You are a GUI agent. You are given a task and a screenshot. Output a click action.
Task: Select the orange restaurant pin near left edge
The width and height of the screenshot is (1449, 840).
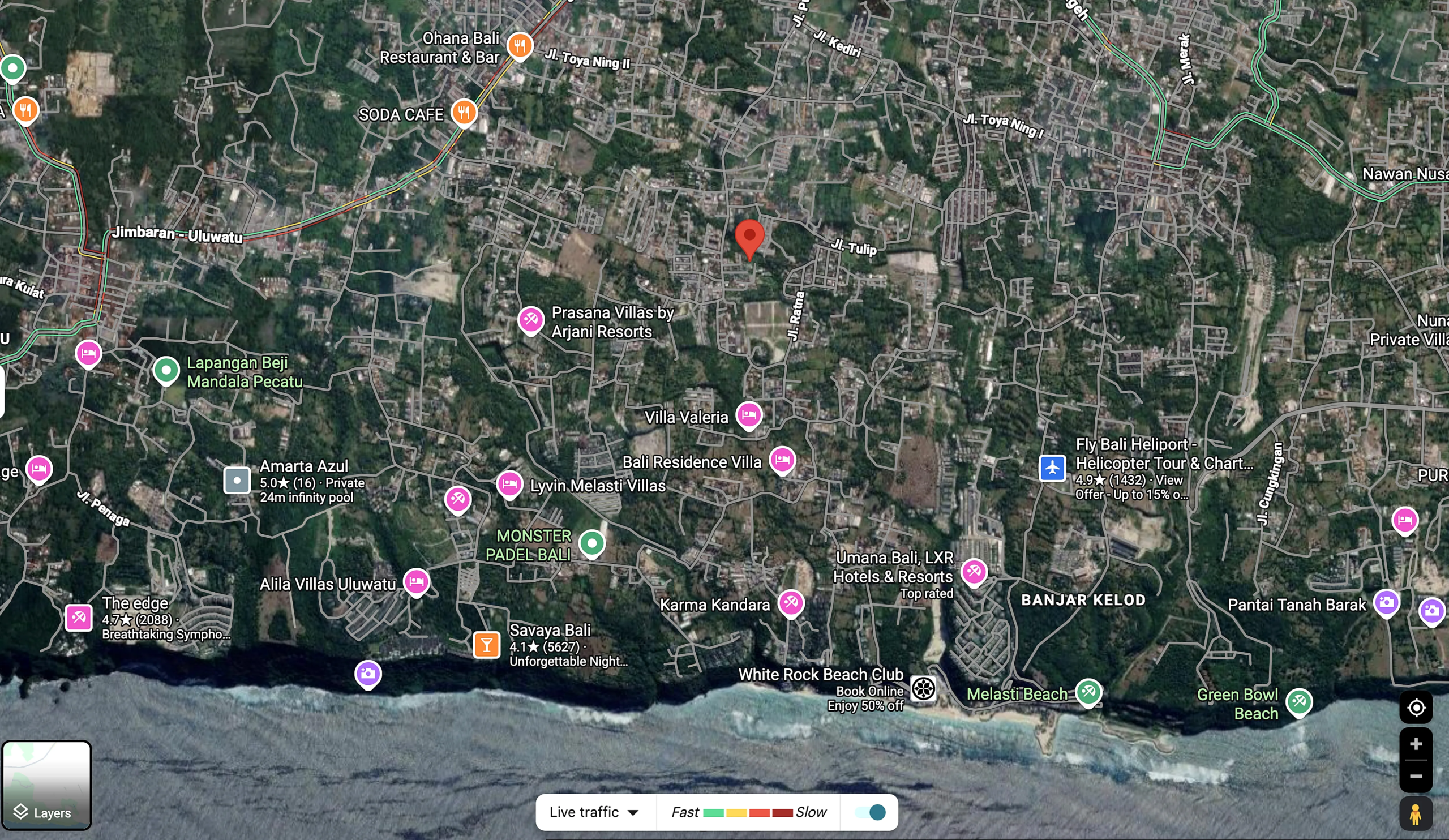click(x=25, y=110)
